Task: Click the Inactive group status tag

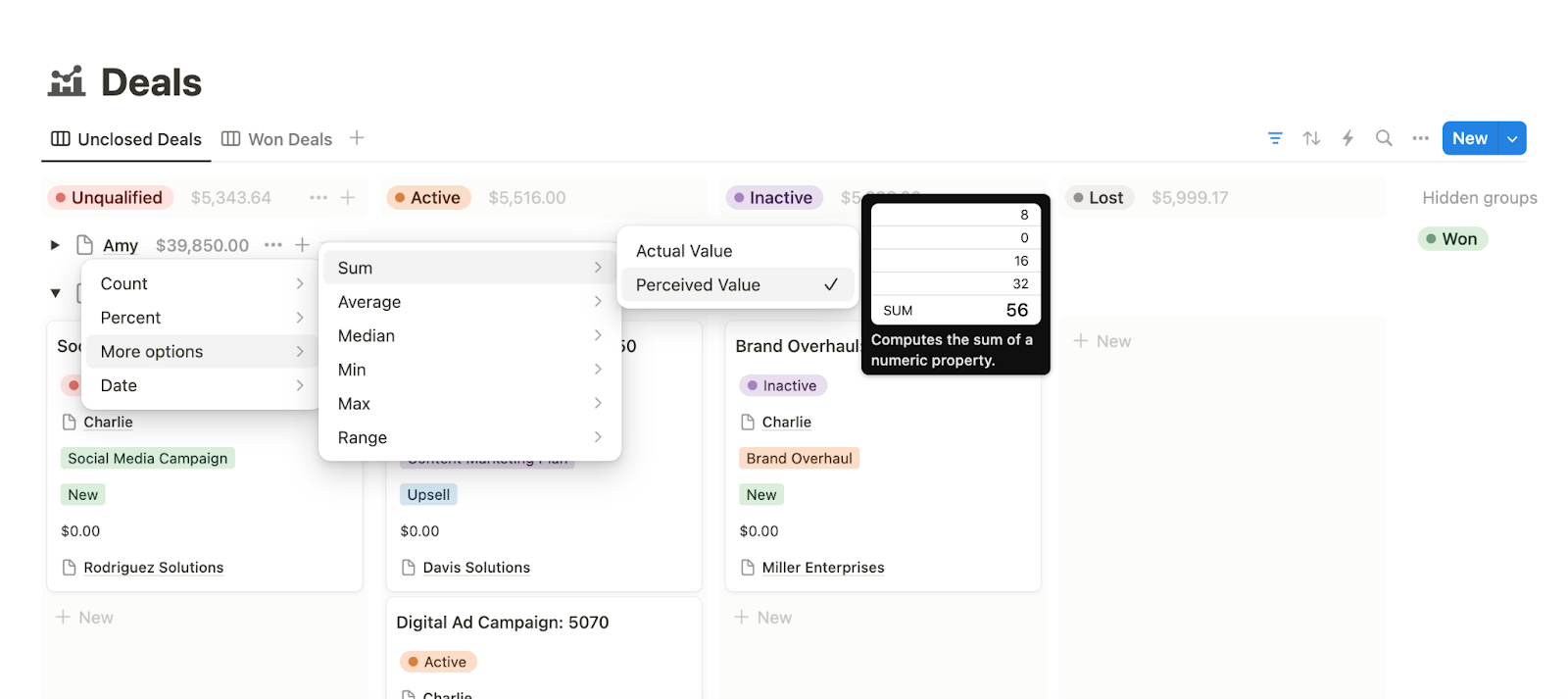Action: tap(774, 197)
